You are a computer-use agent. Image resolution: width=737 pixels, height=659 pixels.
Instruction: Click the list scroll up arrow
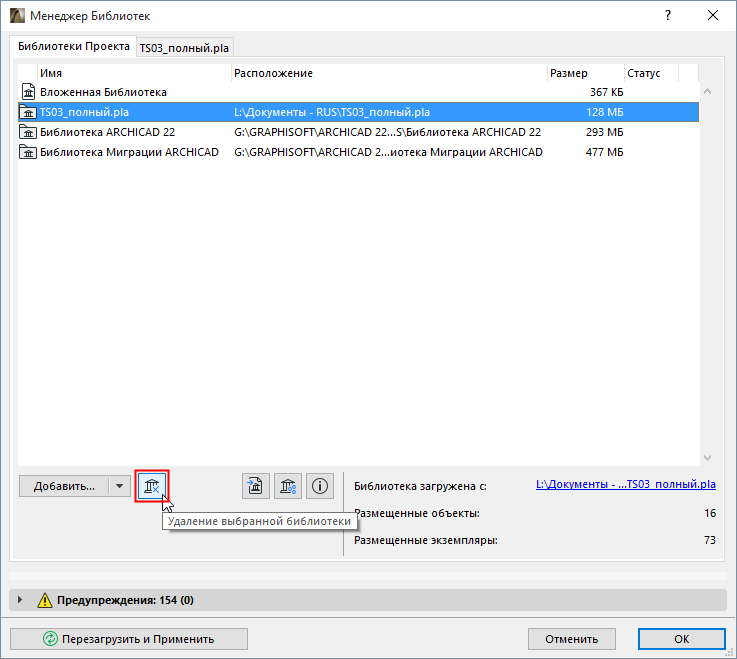click(707, 91)
